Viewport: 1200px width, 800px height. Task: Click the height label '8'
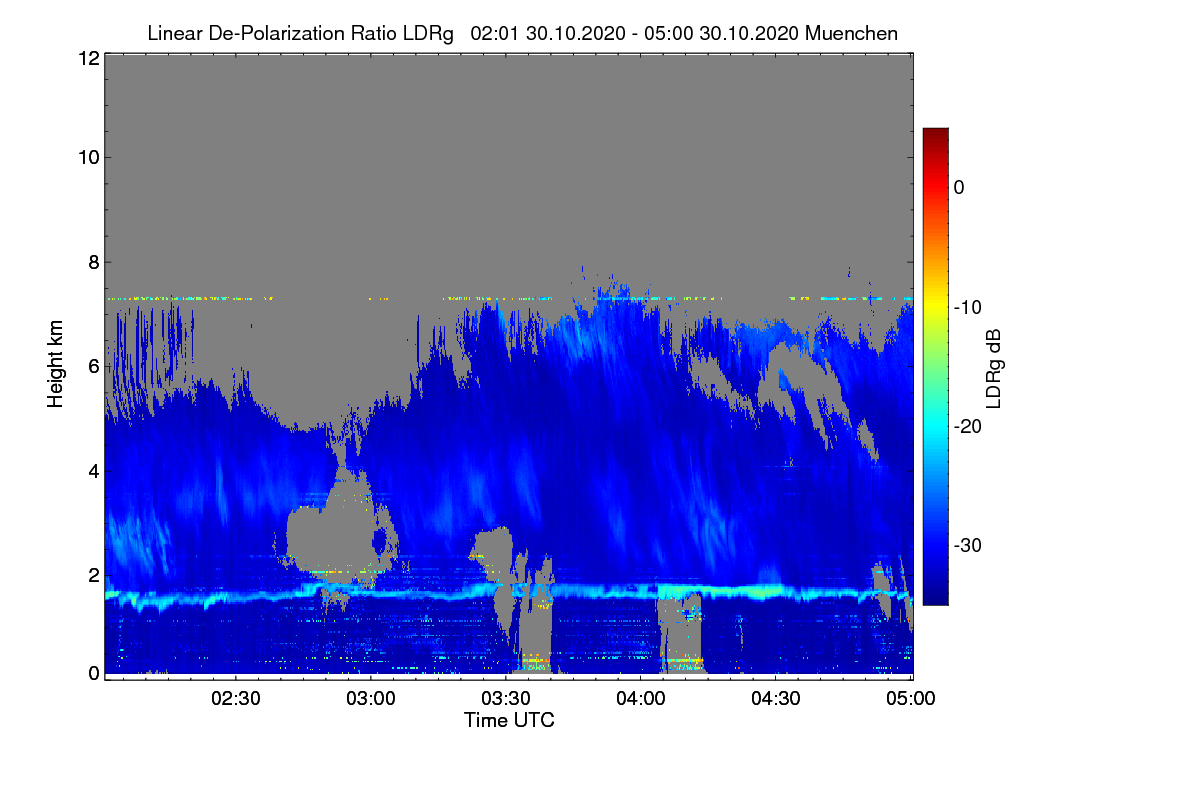93,262
